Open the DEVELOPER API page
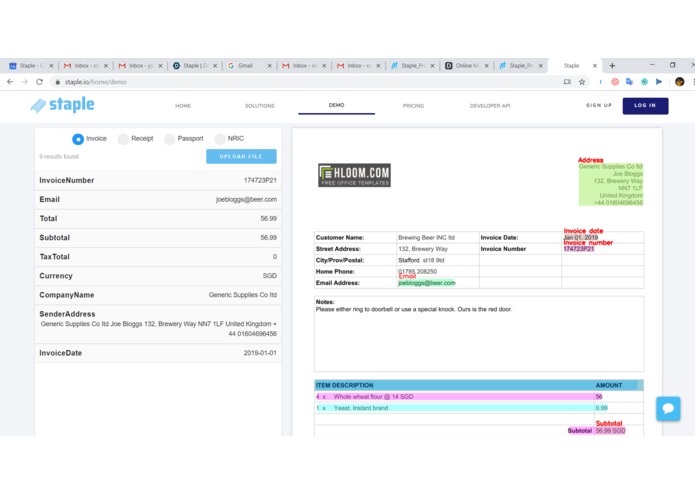The width and height of the screenshot is (695, 494). click(x=490, y=106)
